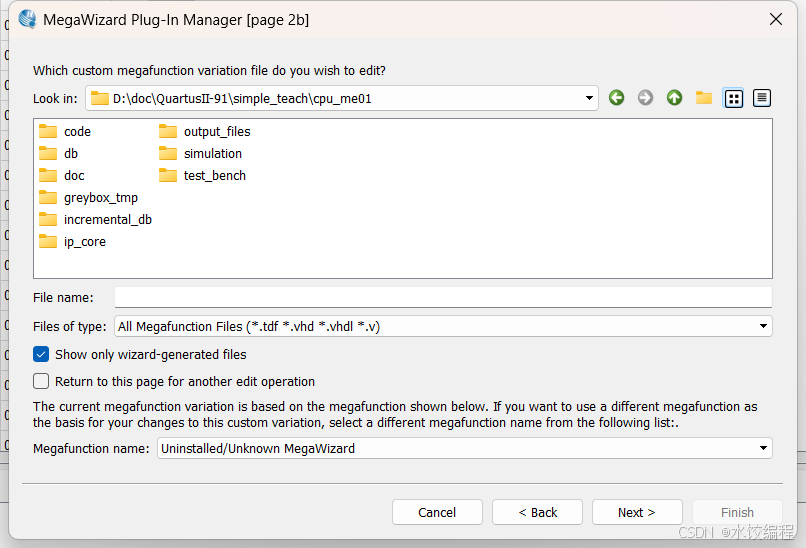Click All Megafunction Files type text
Screen dimensions: 806x548
pyautogui.click(x=249, y=326)
